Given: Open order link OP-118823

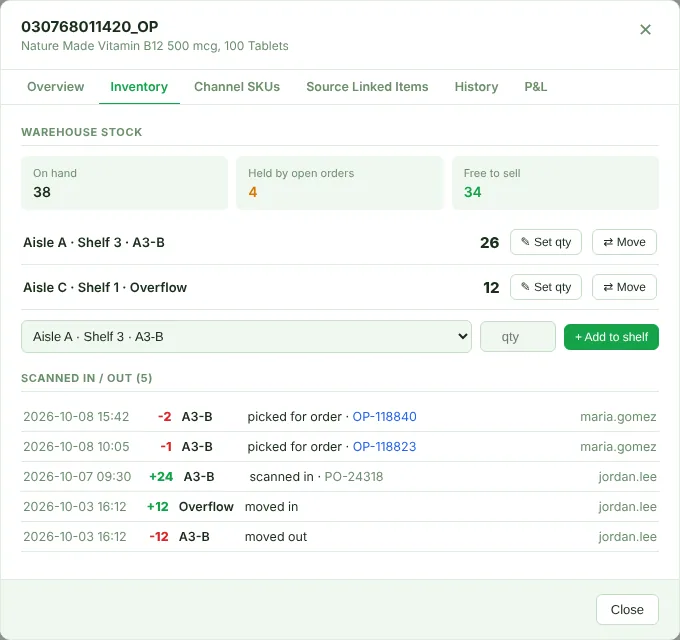Looking at the screenshot, I should (x=384, y=447).
